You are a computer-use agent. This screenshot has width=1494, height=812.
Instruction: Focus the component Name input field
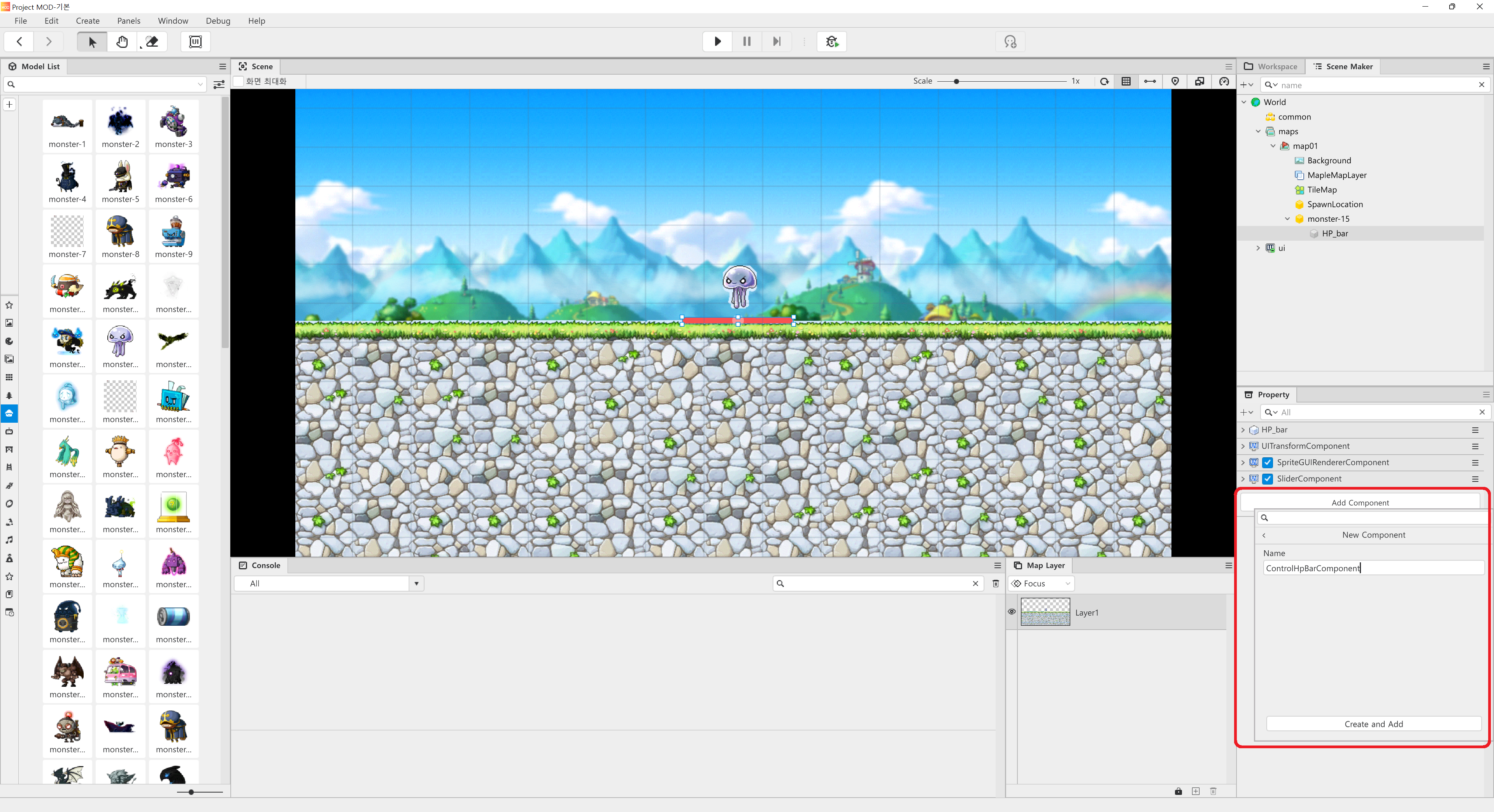(x=1373, y=568)
